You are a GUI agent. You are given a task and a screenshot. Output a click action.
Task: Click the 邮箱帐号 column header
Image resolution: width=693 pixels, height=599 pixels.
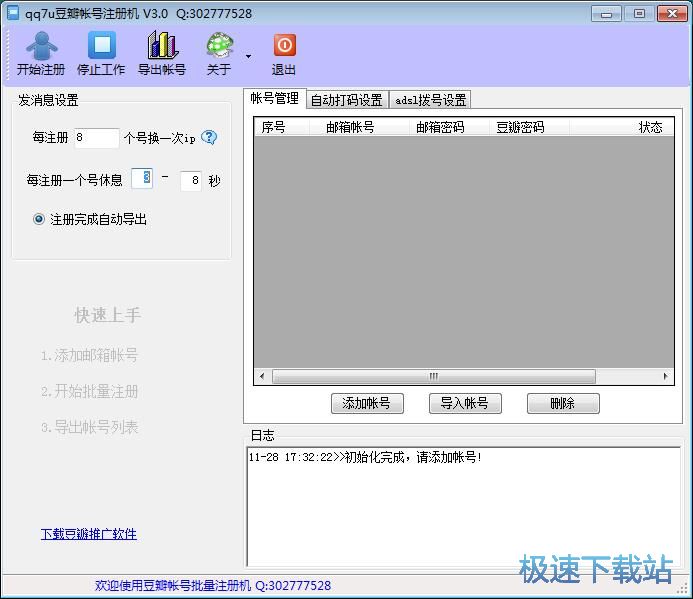(x=350, y=127)
